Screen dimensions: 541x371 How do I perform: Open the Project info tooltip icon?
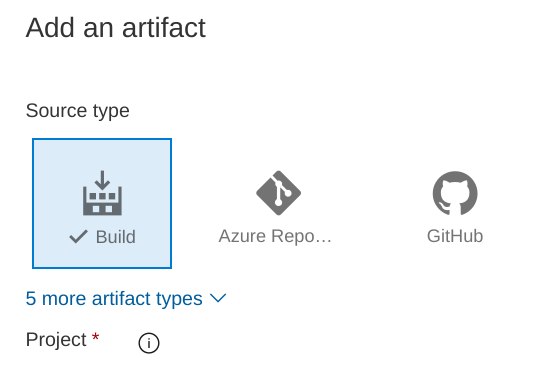click(x=149, y=343)
